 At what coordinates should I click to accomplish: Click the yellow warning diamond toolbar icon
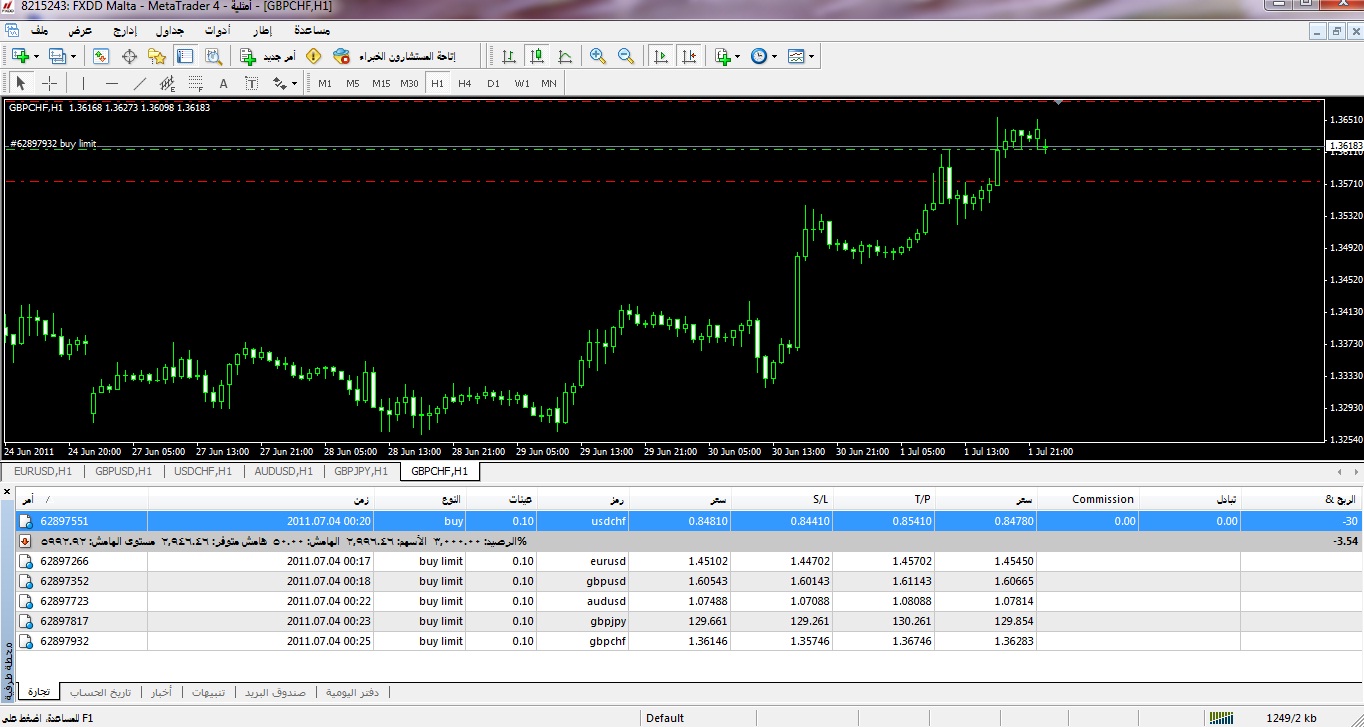pos(313,57)
